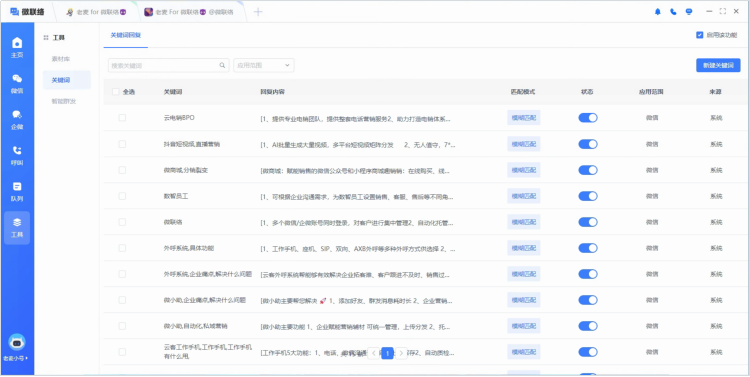The image size is (750, 377).
Task: Click keyword 云客工作手机,工作手机
Action: (208, 352)
